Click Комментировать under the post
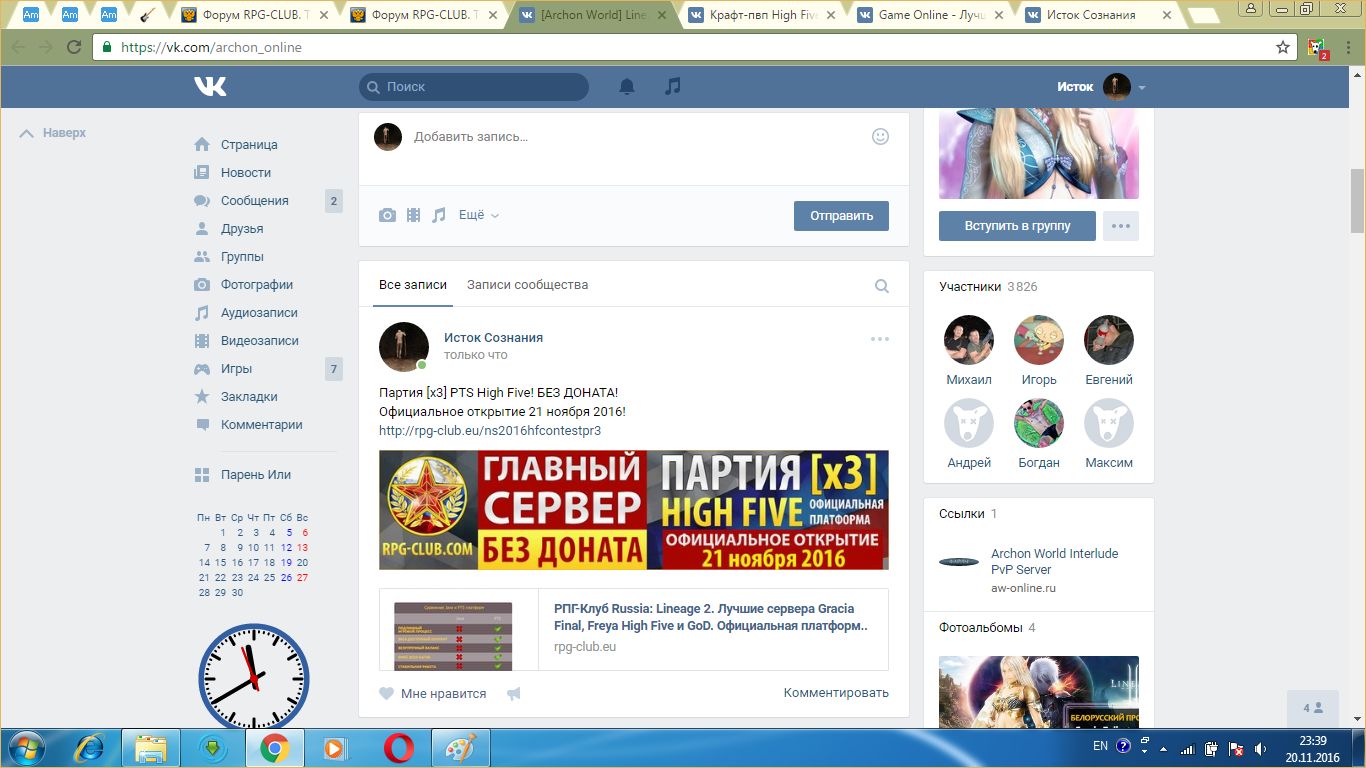 [x=836, y=693]
